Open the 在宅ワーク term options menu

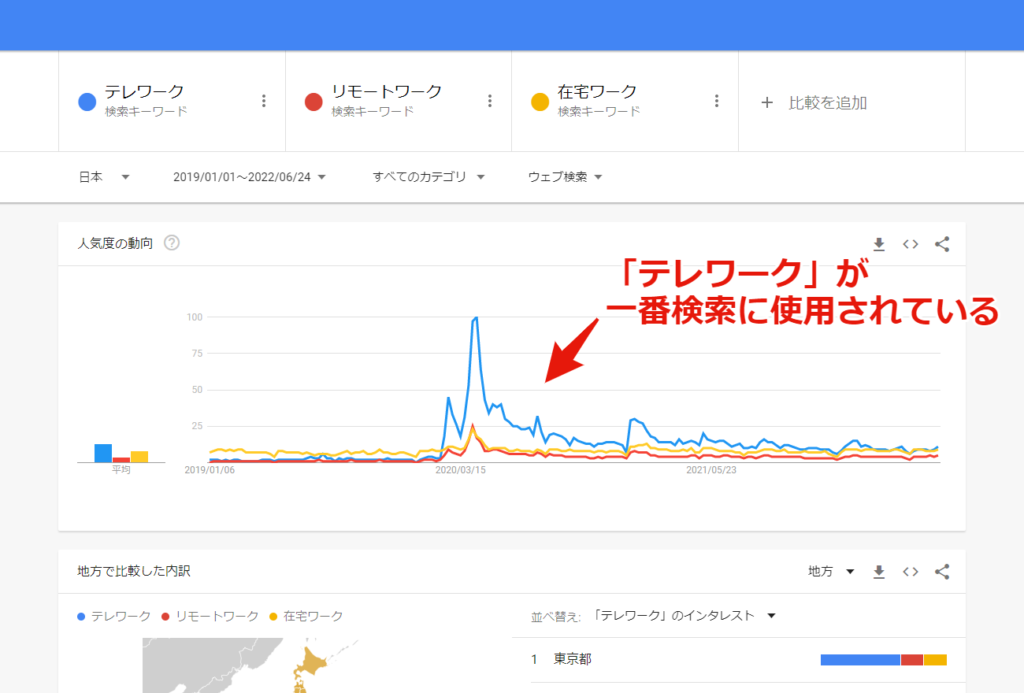tap(717, 101)
